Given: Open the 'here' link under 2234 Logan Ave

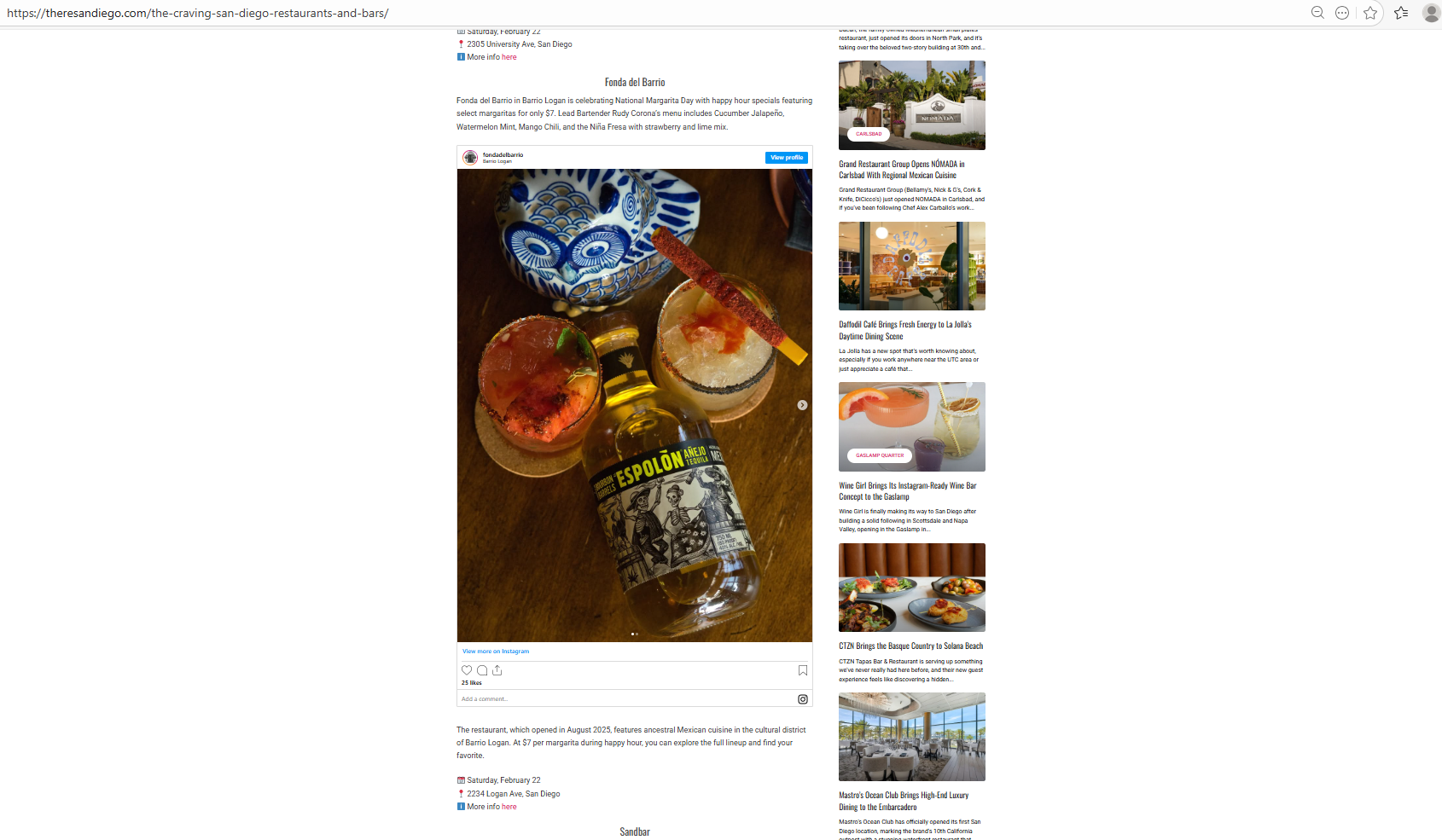Looking at the screenshot, I should point(509,807).
